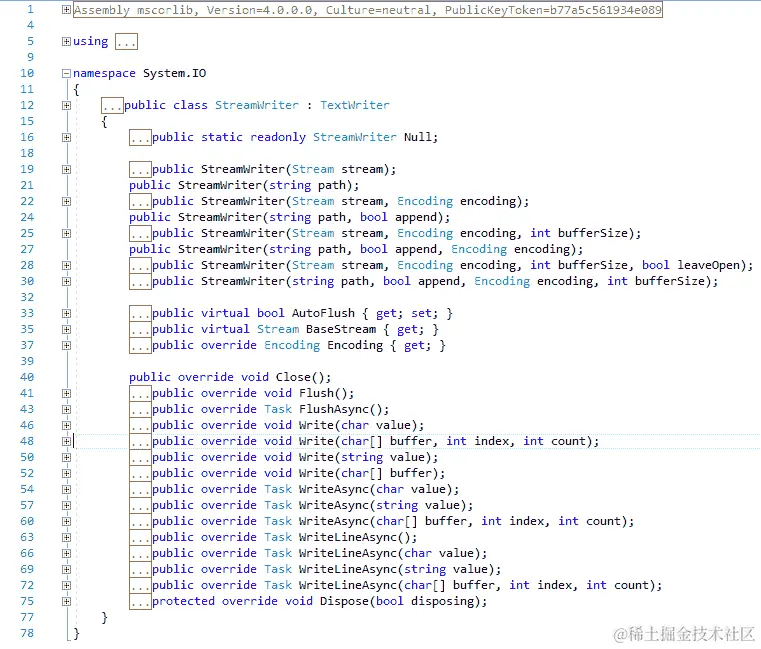Expand region for StreamWriter(Stream stream) constructor
Screen dimensions: 761x649
(66, 170)
